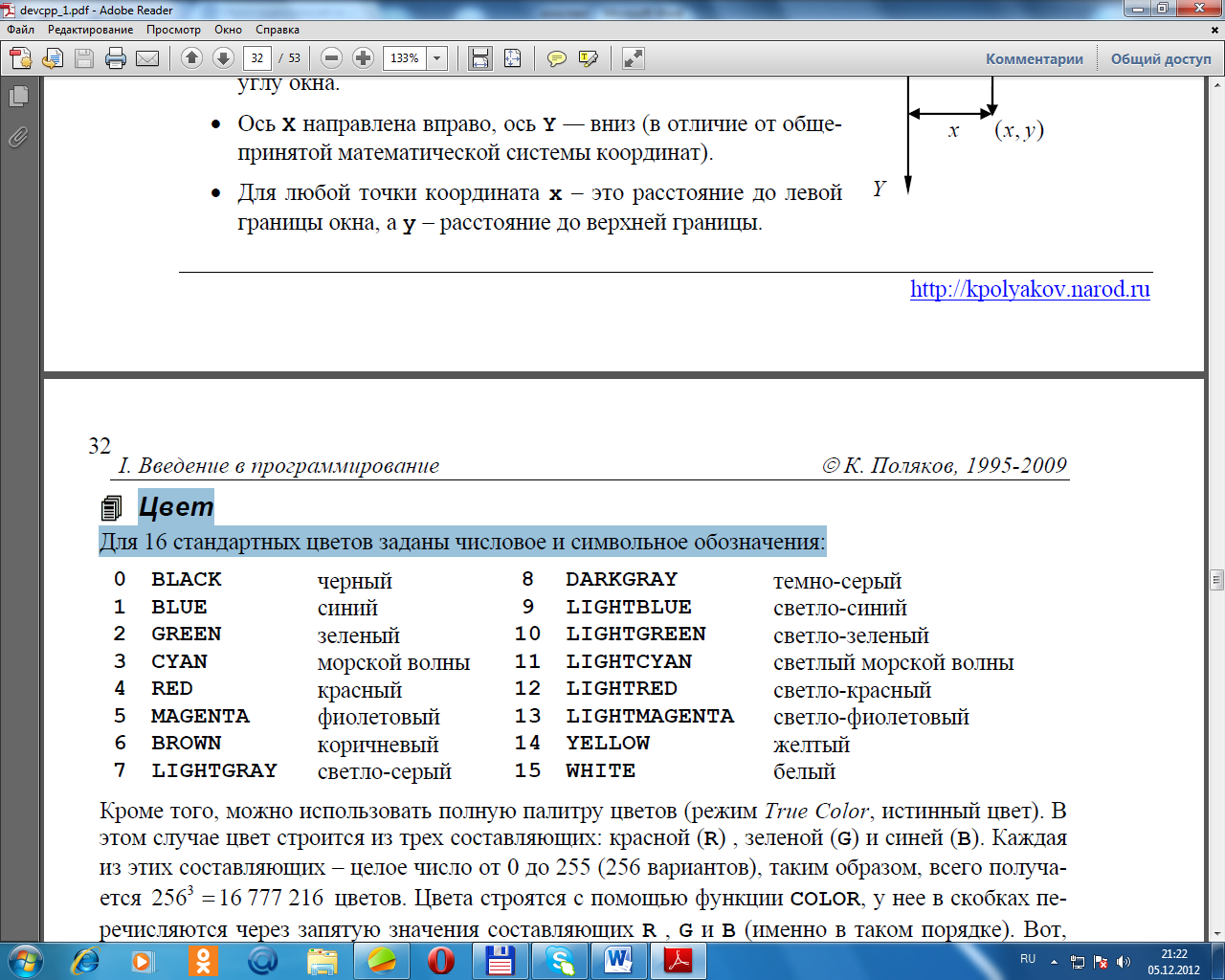Expand the attachments paperclip panel
Screen dimensions: 1225x980
click(18, 138)
